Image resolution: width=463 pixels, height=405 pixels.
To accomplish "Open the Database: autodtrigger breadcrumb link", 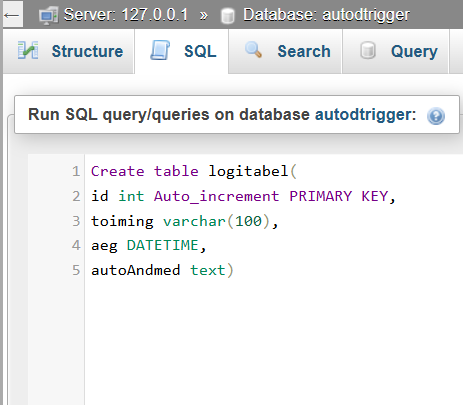I will [326, 15].
